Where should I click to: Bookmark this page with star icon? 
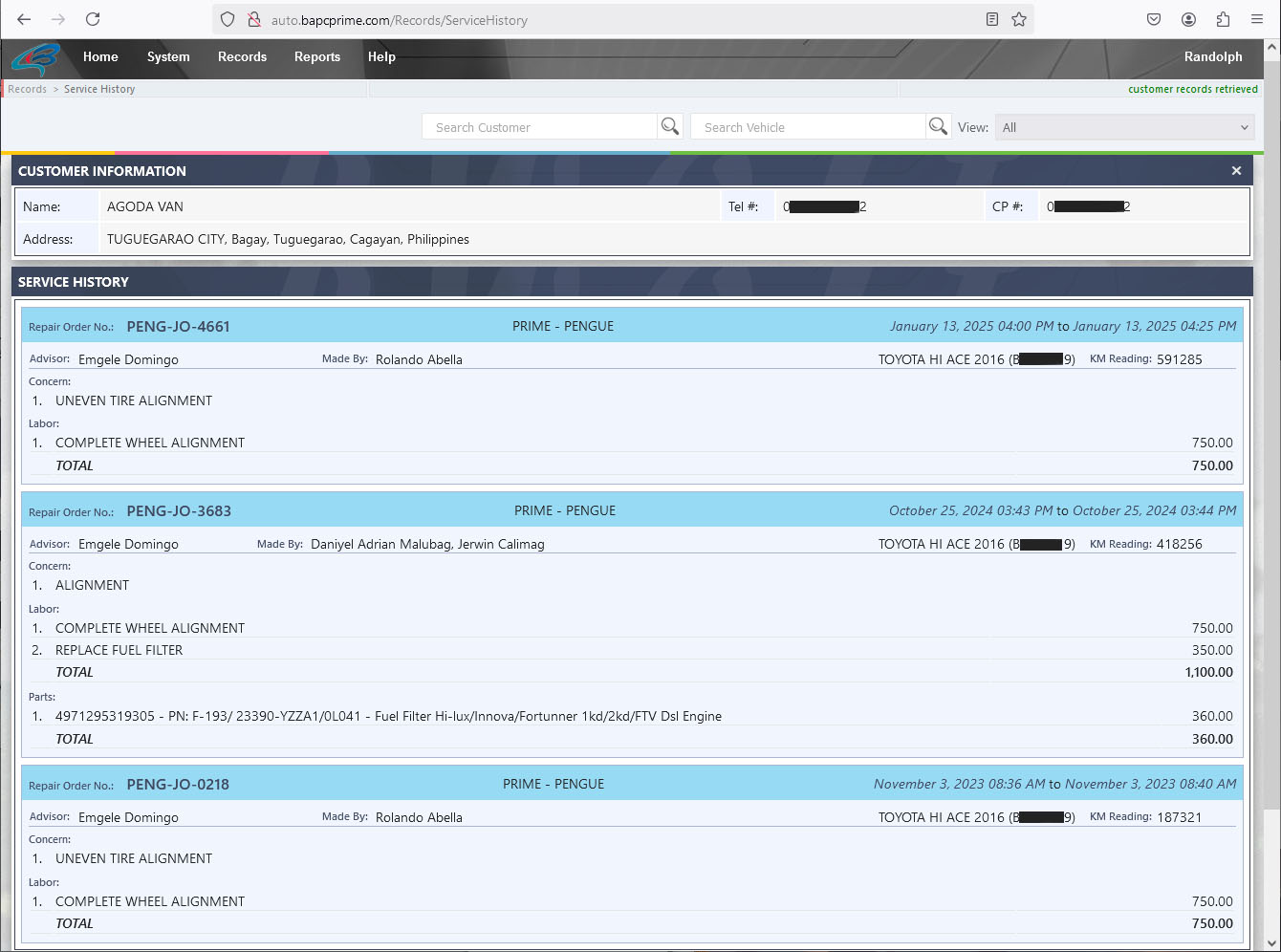[1019, 19]
